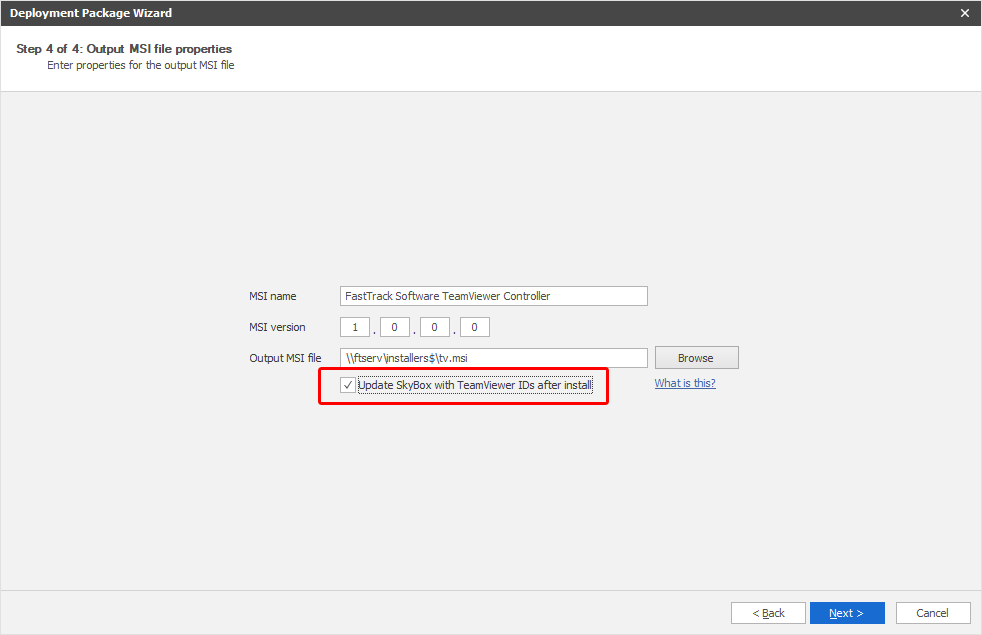982x635 pixels.
Task: Select second MSI version number field
Action: point(395,327)
